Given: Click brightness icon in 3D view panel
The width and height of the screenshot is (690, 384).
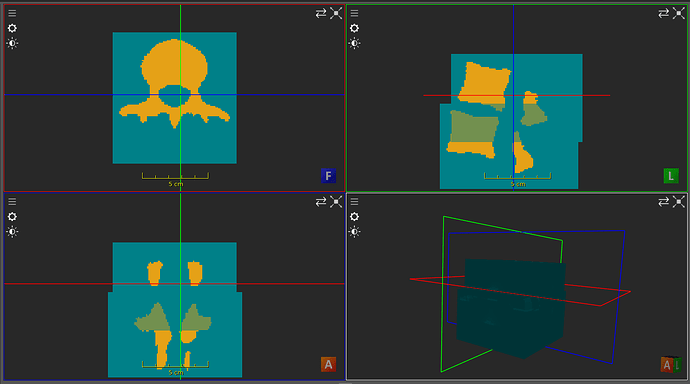Looking at the screenshot, I should pos(354,231).
